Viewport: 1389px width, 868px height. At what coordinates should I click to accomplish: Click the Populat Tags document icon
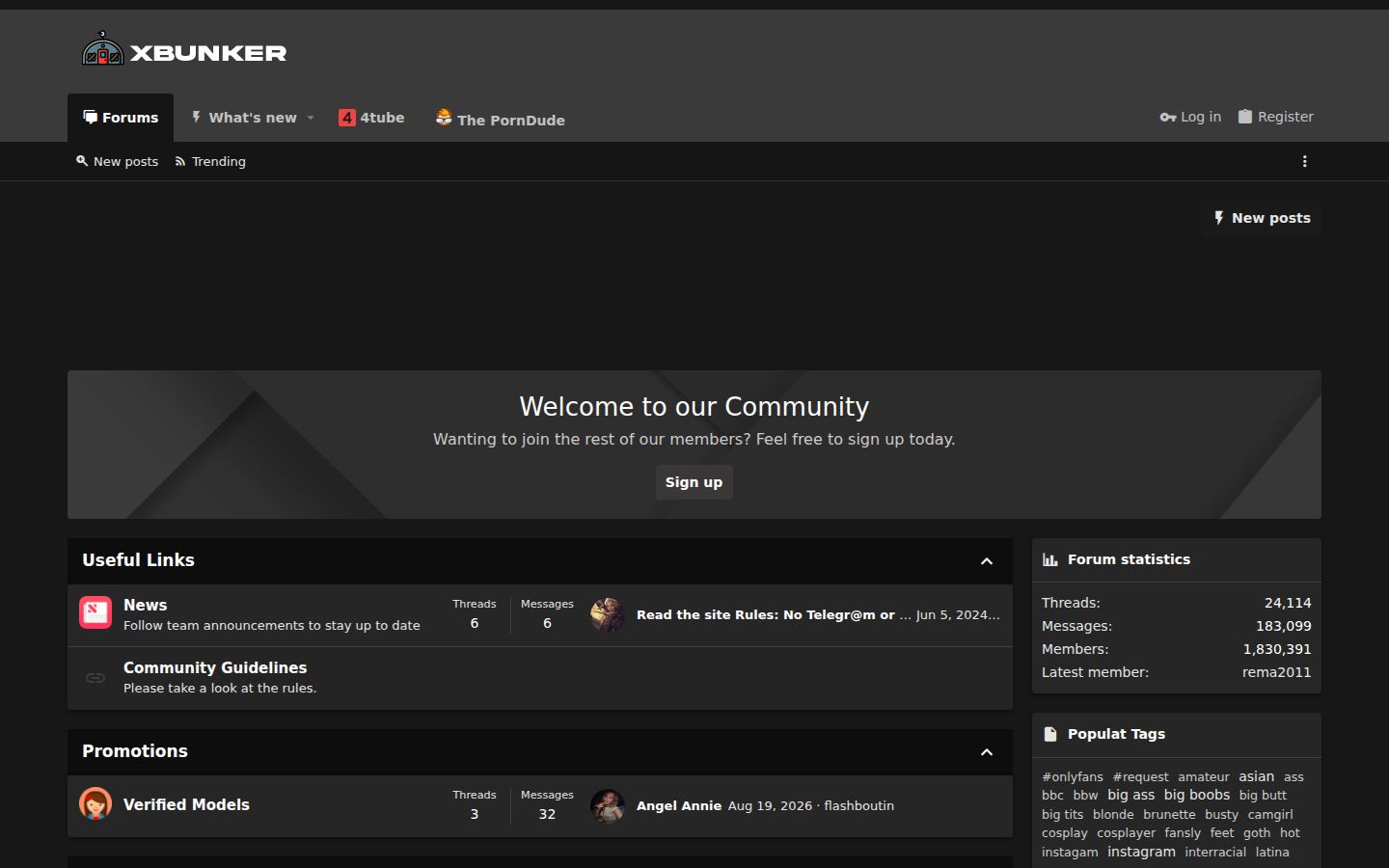[1050, 734]
